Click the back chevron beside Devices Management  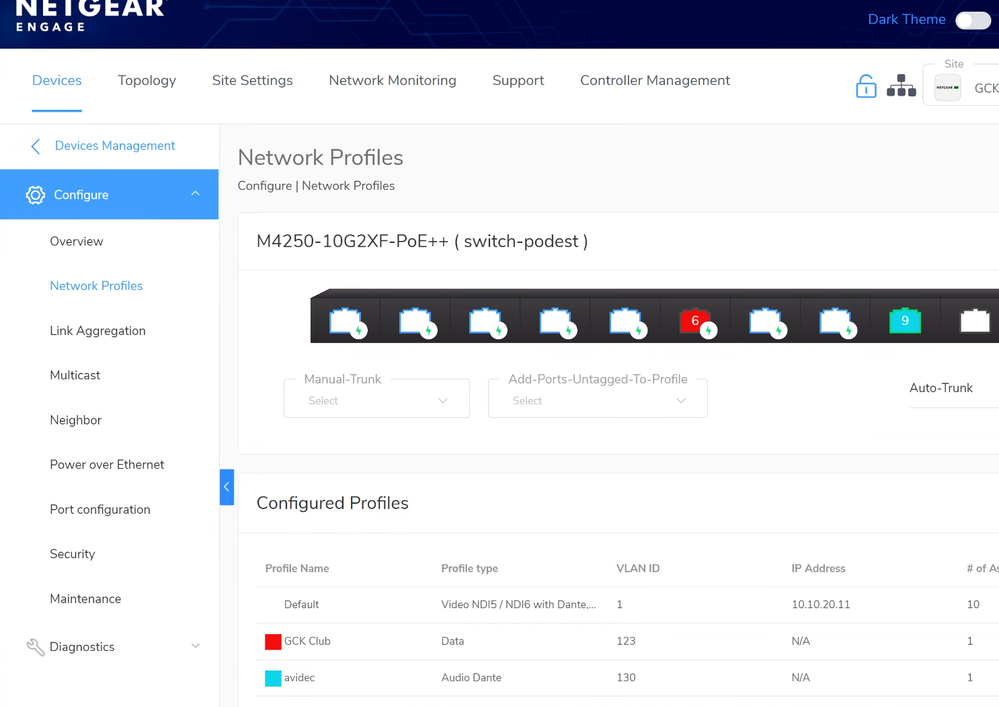pos(36,146)
